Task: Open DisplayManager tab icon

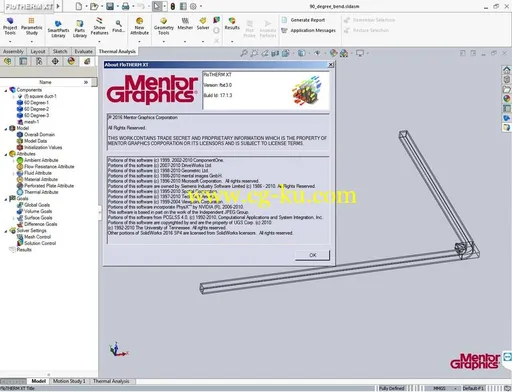Action: (x=71, y=61)
